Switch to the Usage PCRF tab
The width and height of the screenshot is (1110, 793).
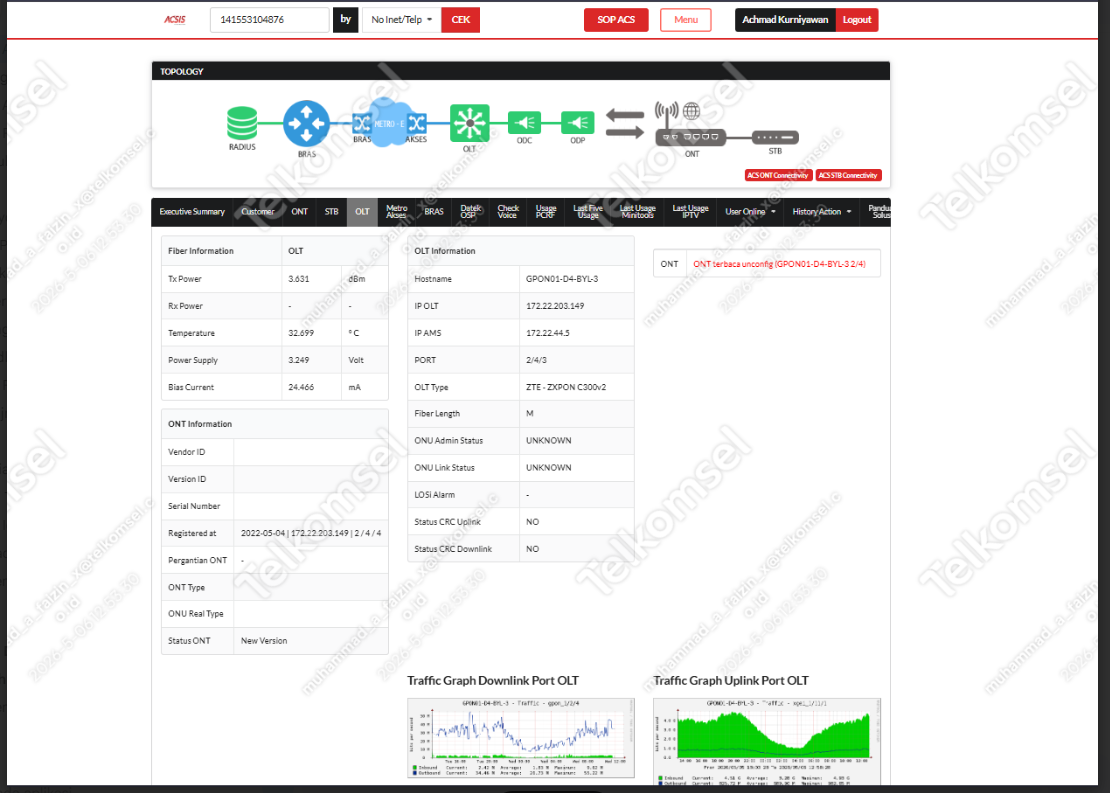coord(546,212)
